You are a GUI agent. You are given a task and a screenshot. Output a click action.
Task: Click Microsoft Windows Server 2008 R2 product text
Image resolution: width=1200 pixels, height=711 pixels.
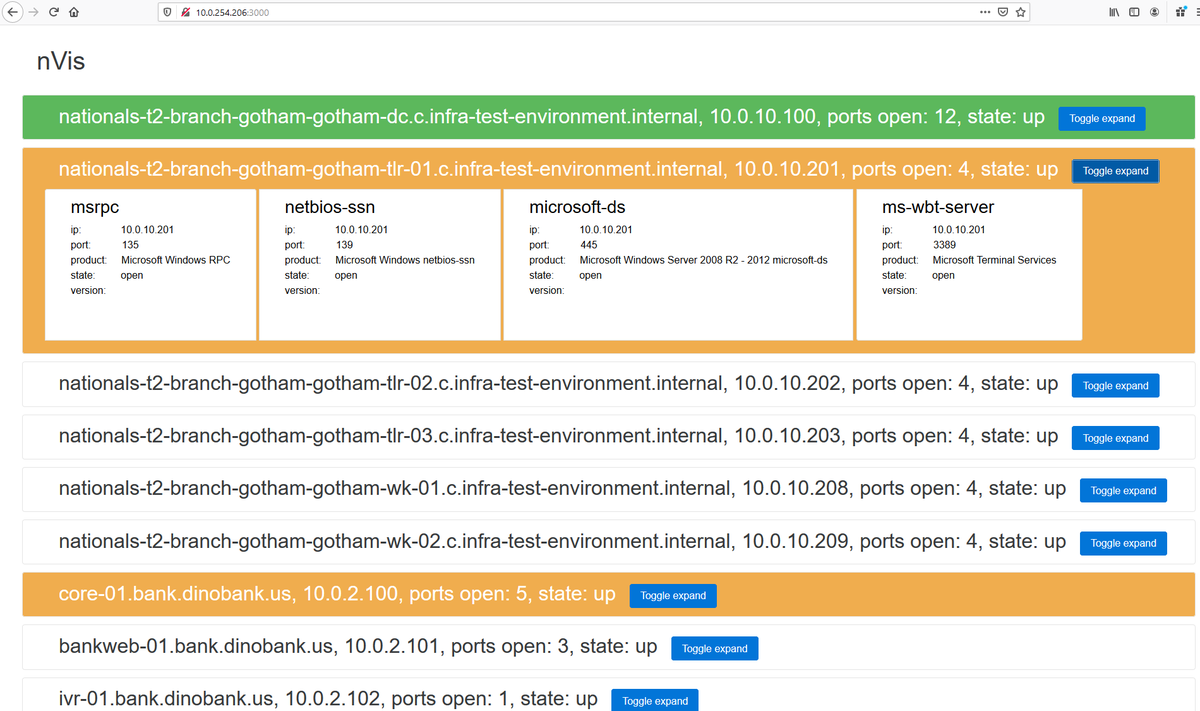[704, 260]
